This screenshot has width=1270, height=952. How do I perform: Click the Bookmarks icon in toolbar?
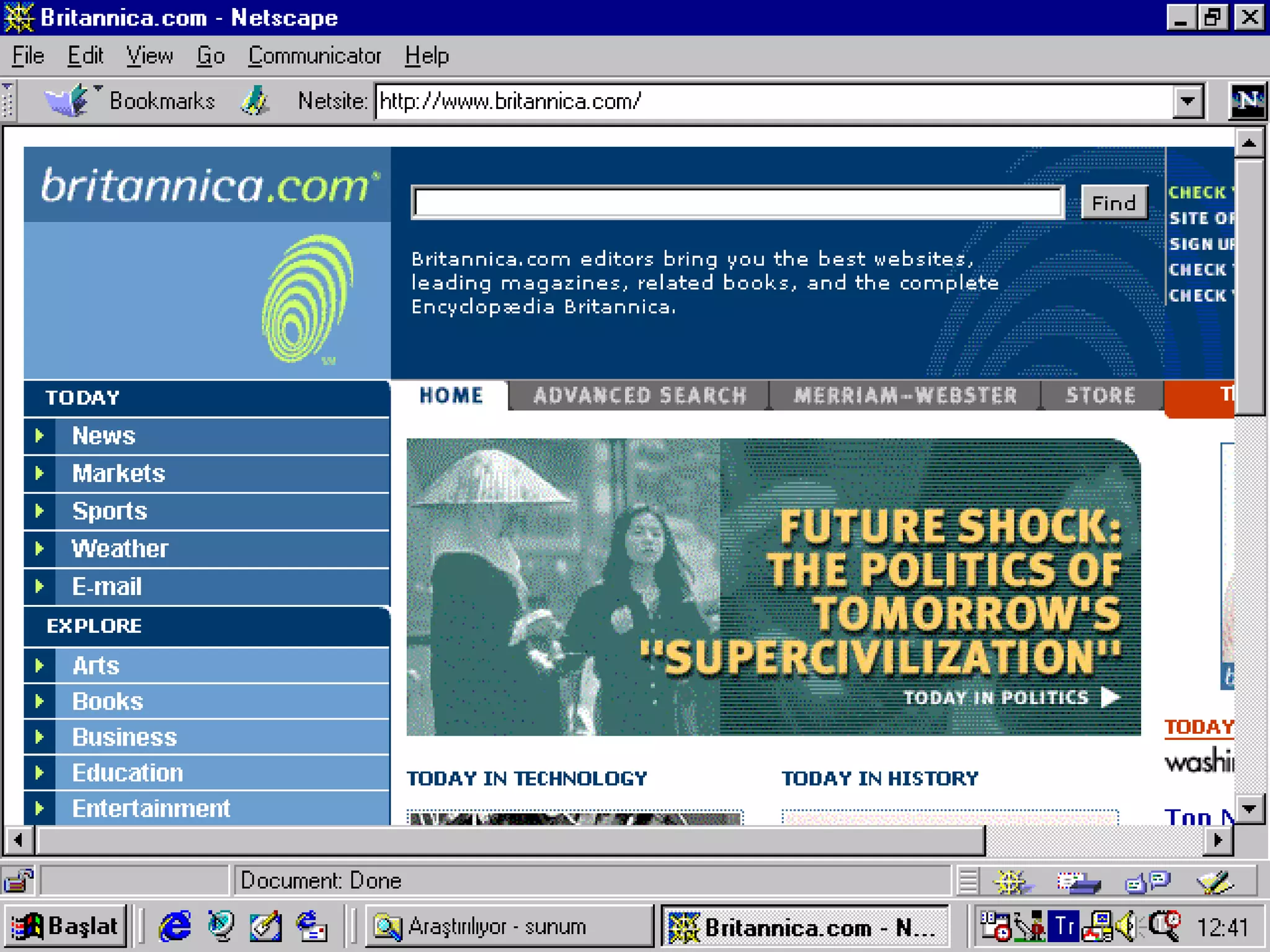click(67, 100)
